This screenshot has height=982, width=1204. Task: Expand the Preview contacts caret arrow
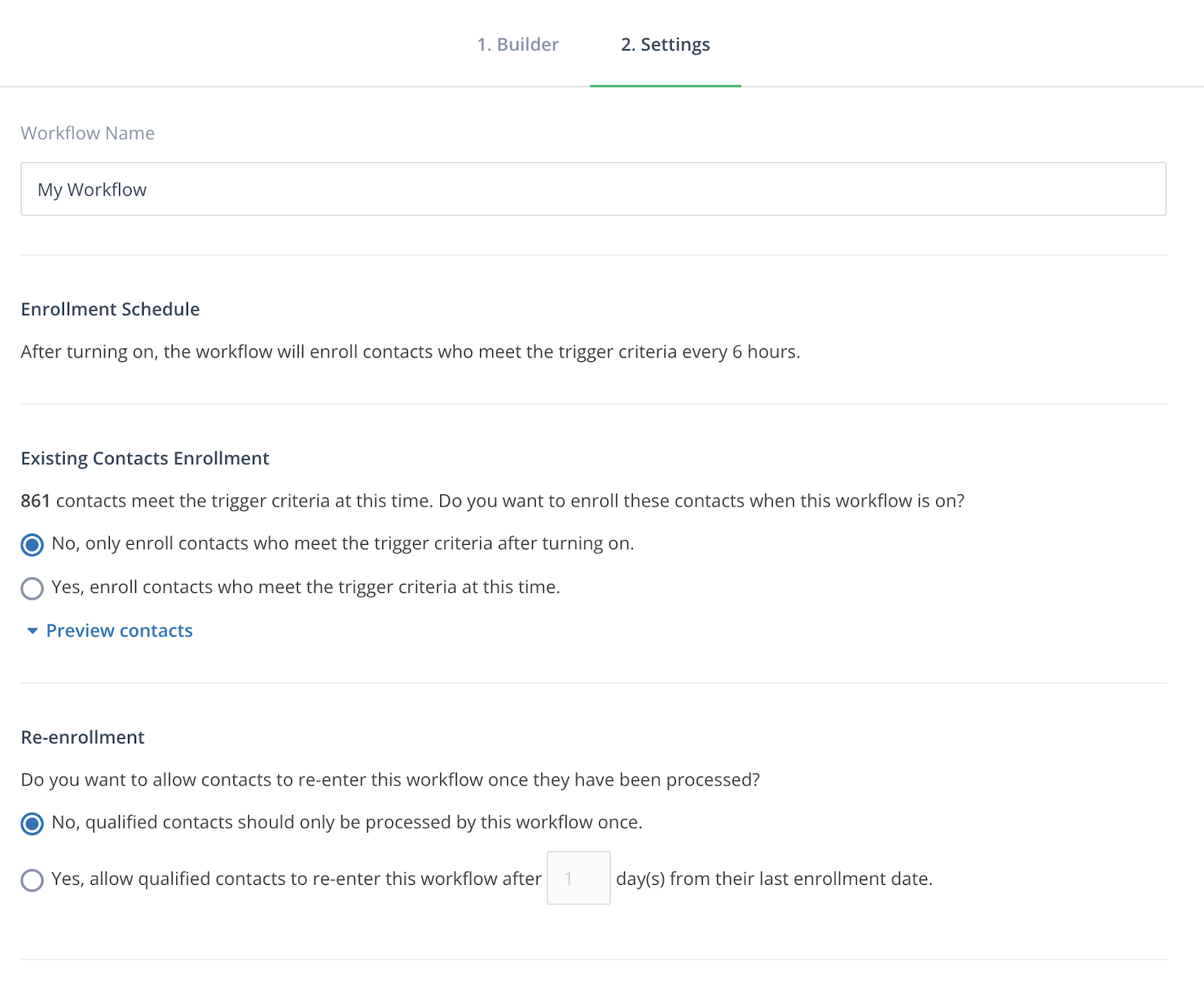[32, 631]
